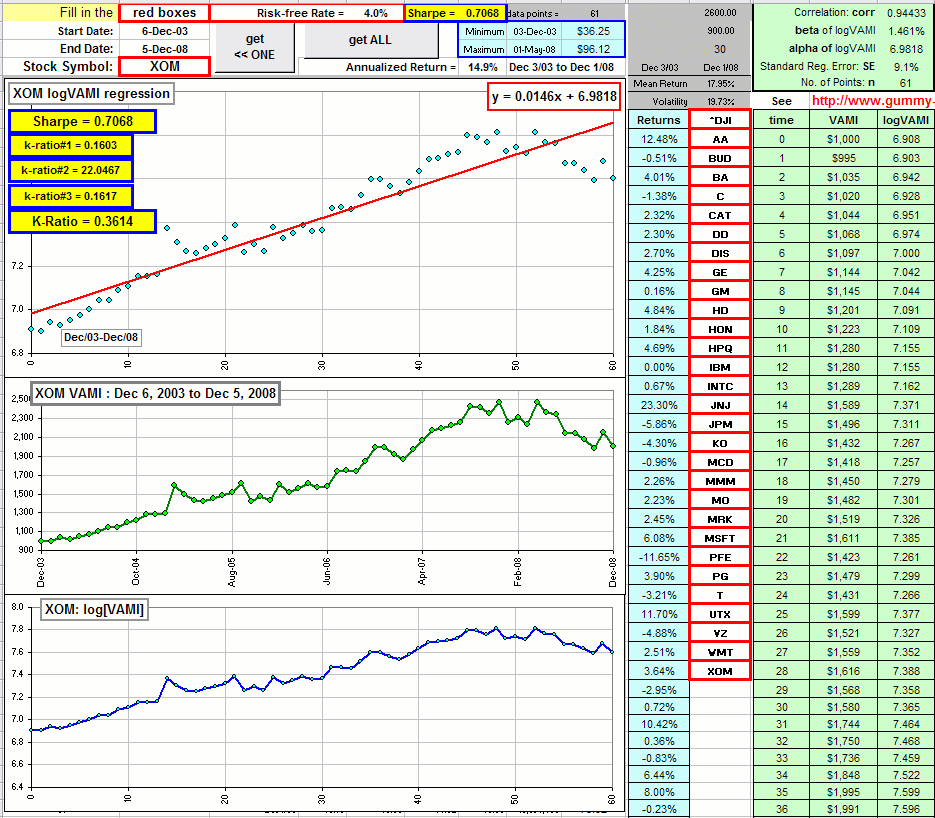Image resolution: width=935 pixels, height=818 pixels.
Task: Select the alpha of logVAMI value 6.9818
Action: coord(906,49)
